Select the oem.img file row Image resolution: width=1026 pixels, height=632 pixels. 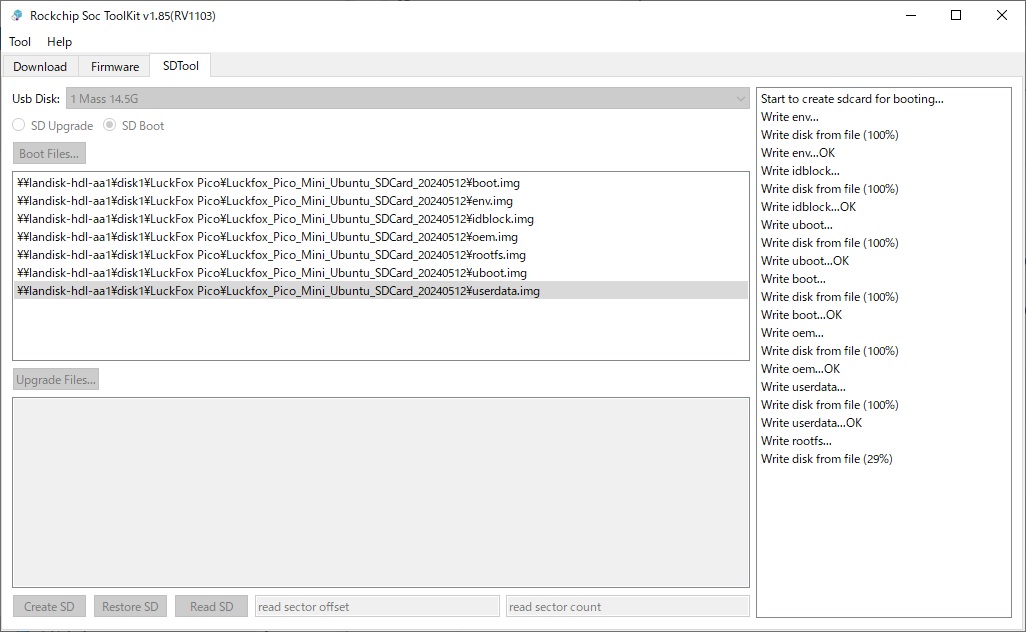[381, 237]
